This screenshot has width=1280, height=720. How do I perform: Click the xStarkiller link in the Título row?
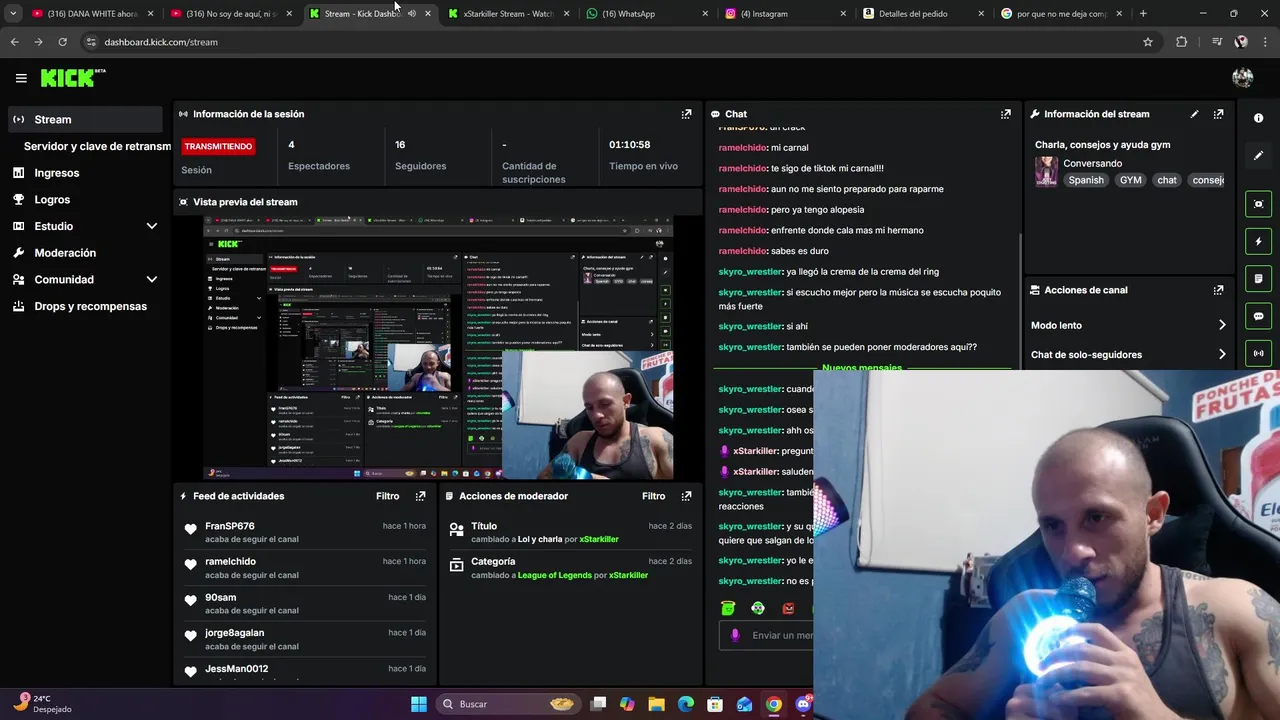coord(599,539)
